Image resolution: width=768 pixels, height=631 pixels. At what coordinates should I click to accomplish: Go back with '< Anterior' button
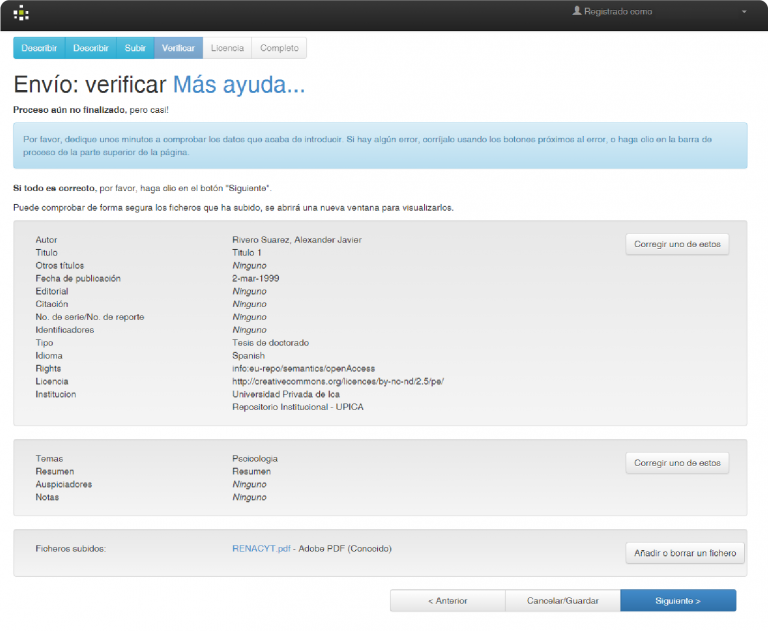coord(447,600)
